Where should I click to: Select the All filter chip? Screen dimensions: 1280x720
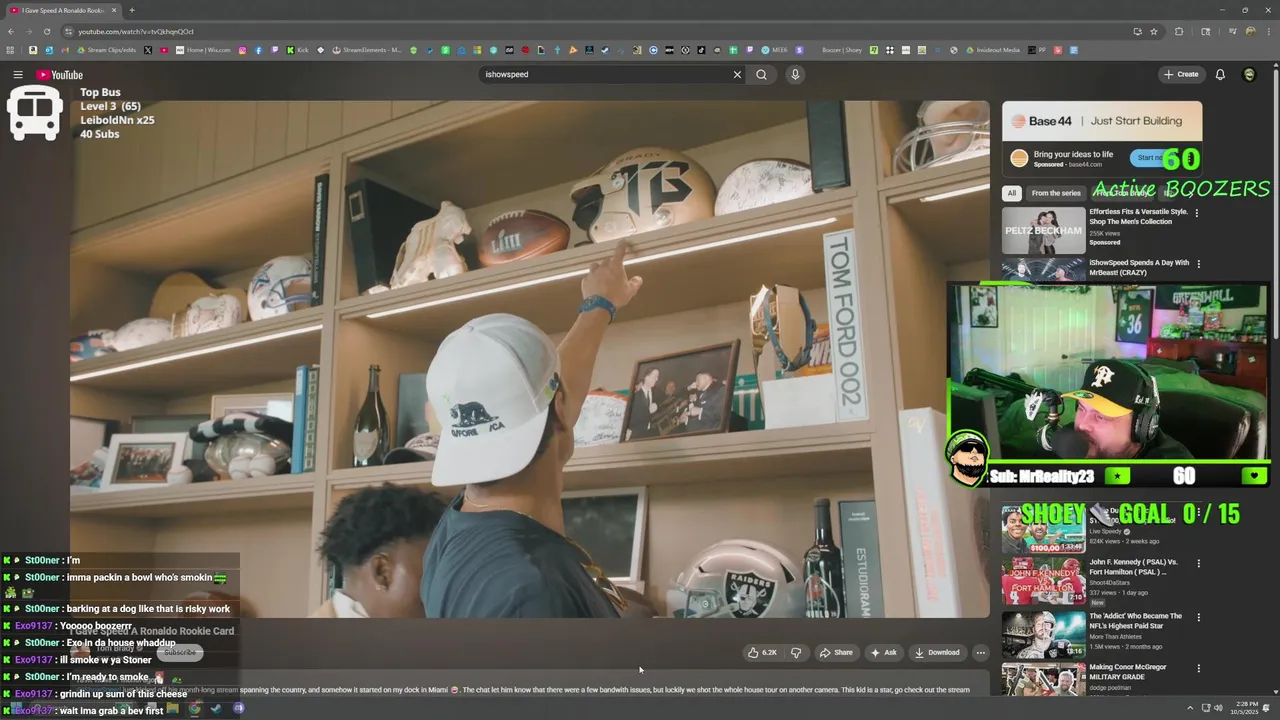tap(1012, 193)
